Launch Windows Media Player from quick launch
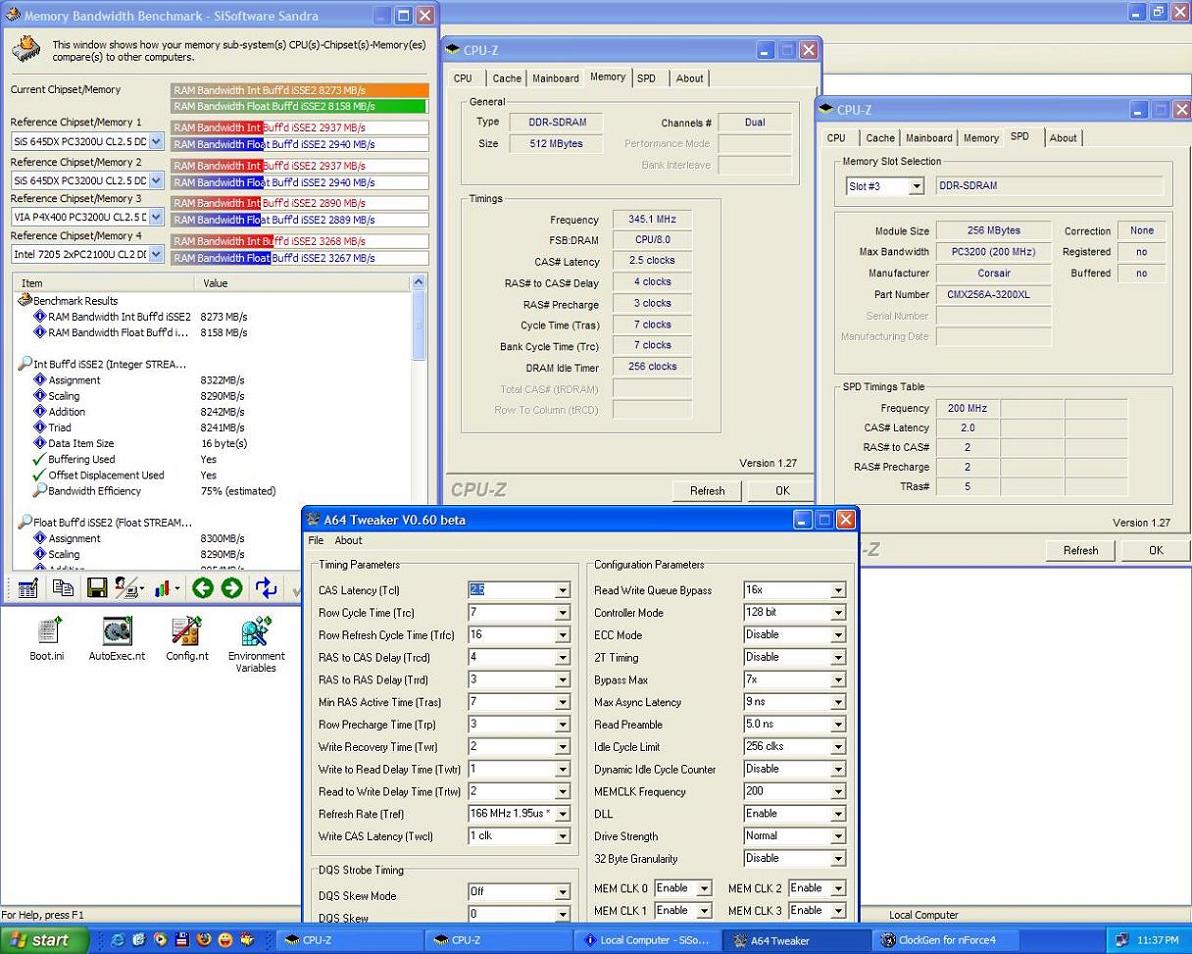This screenshot has width=1192, height=954. point(160,940)
